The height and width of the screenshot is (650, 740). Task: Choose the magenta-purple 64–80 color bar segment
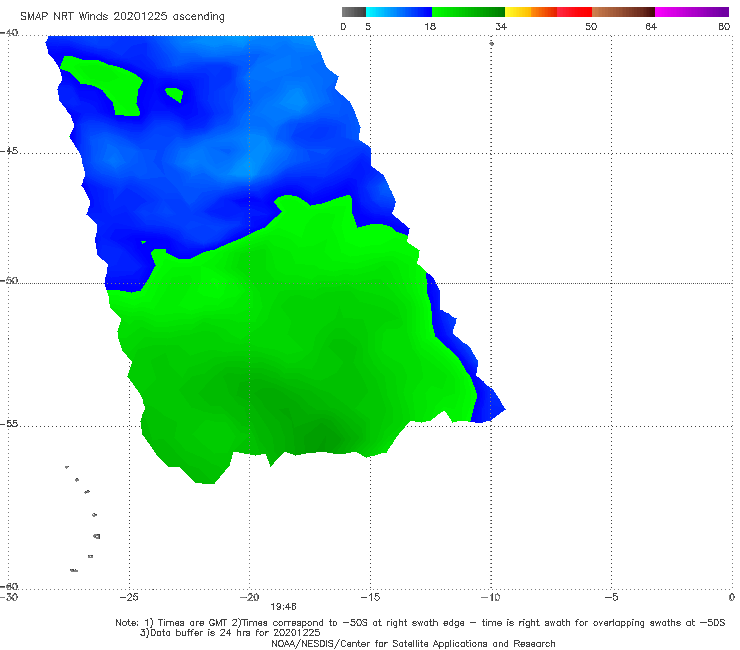click(692, 12)
